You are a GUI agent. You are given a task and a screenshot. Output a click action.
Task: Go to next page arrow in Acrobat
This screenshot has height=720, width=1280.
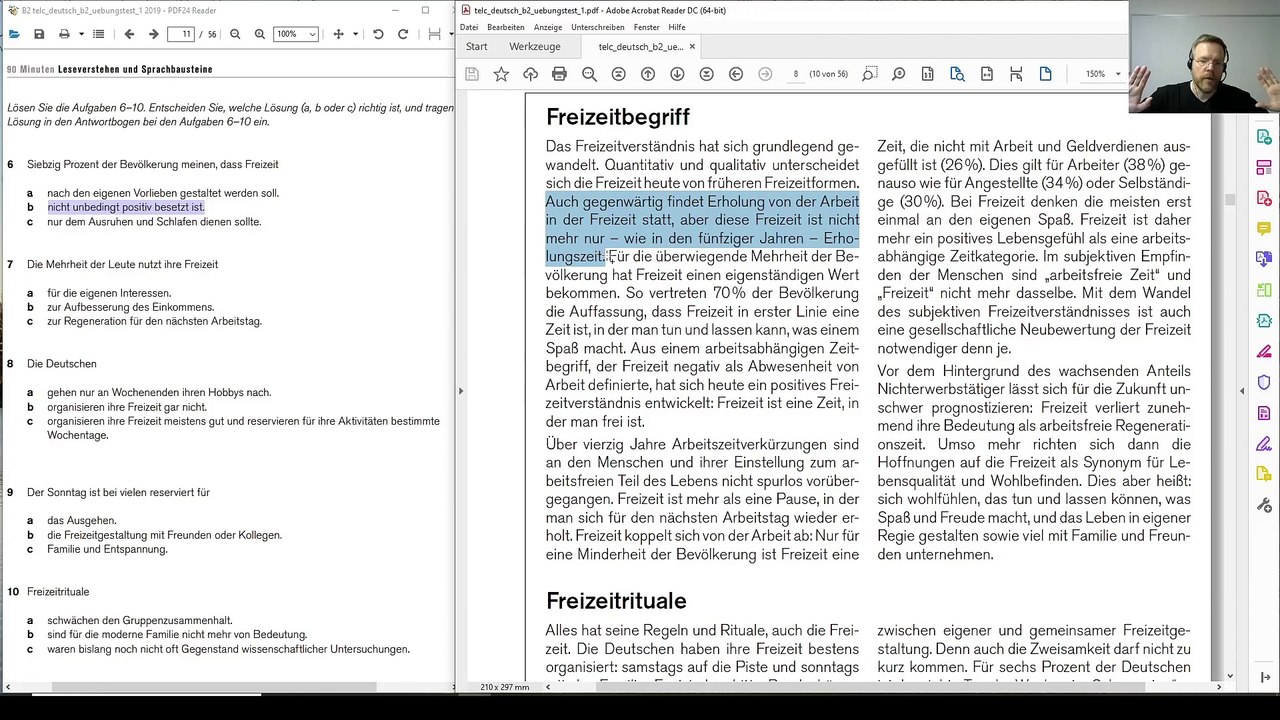coord(677,74)
